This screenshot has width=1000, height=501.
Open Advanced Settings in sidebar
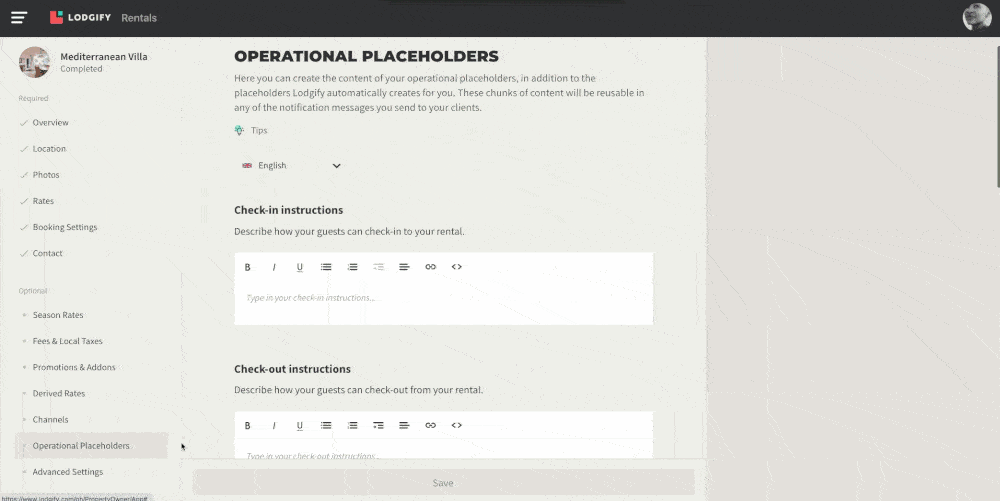pos(68,472)
